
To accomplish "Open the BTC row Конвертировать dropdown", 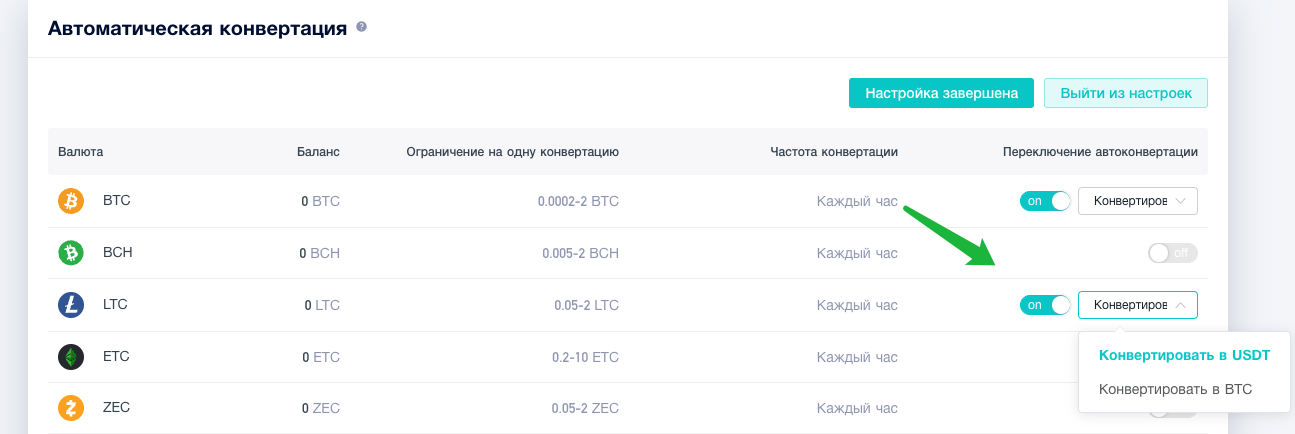I will pos(1138,201).
